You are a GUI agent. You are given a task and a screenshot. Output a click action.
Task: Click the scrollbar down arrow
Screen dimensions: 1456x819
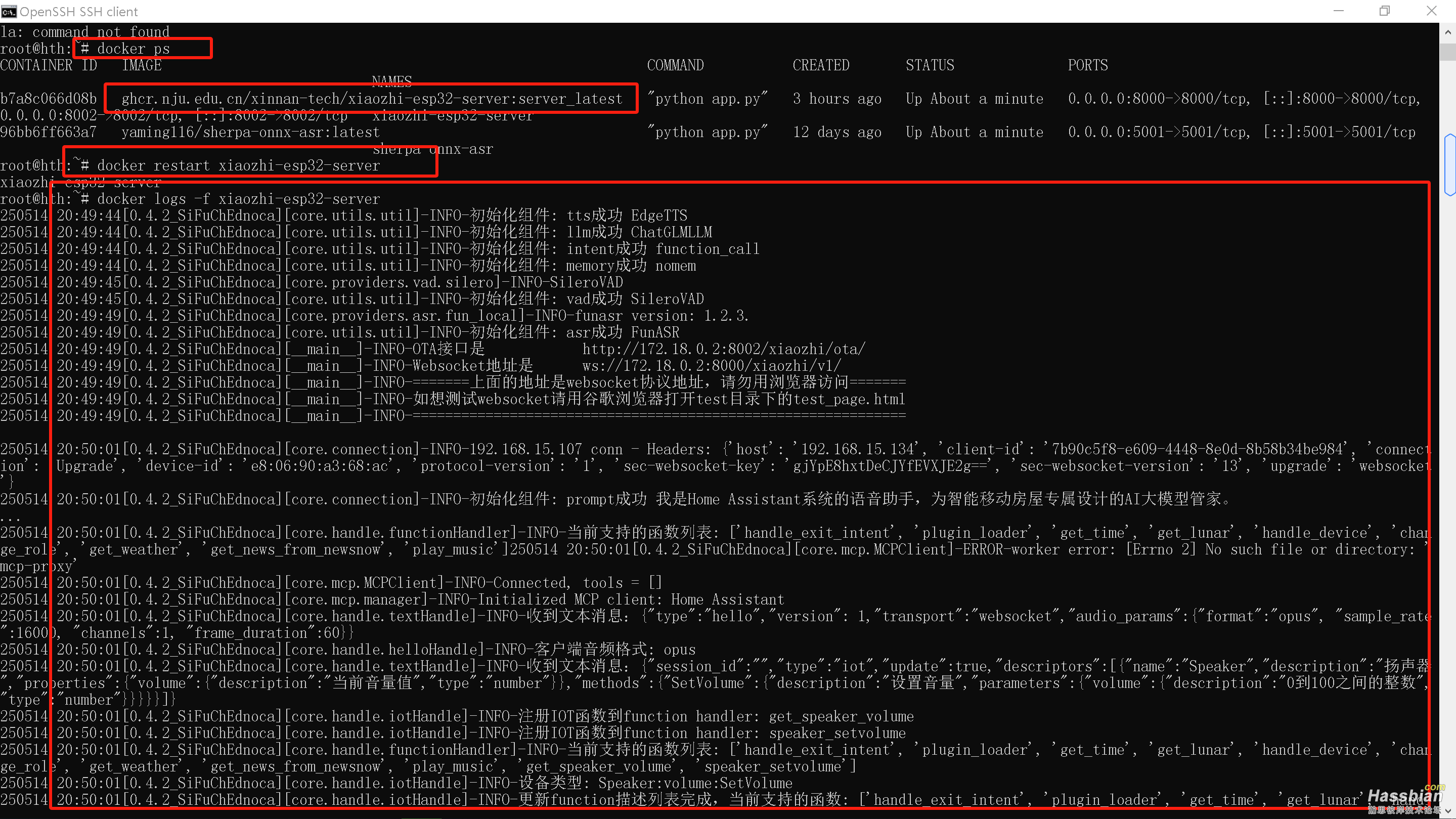[1447, 810]
